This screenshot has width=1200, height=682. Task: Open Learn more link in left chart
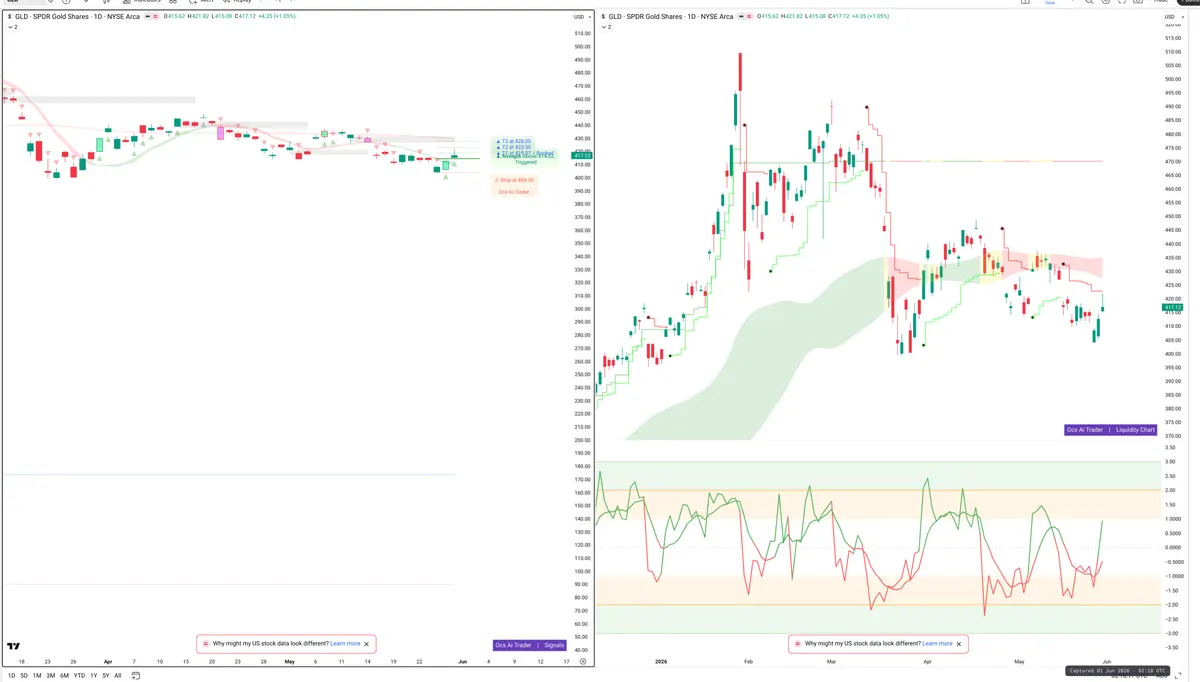tap(345, 644)
